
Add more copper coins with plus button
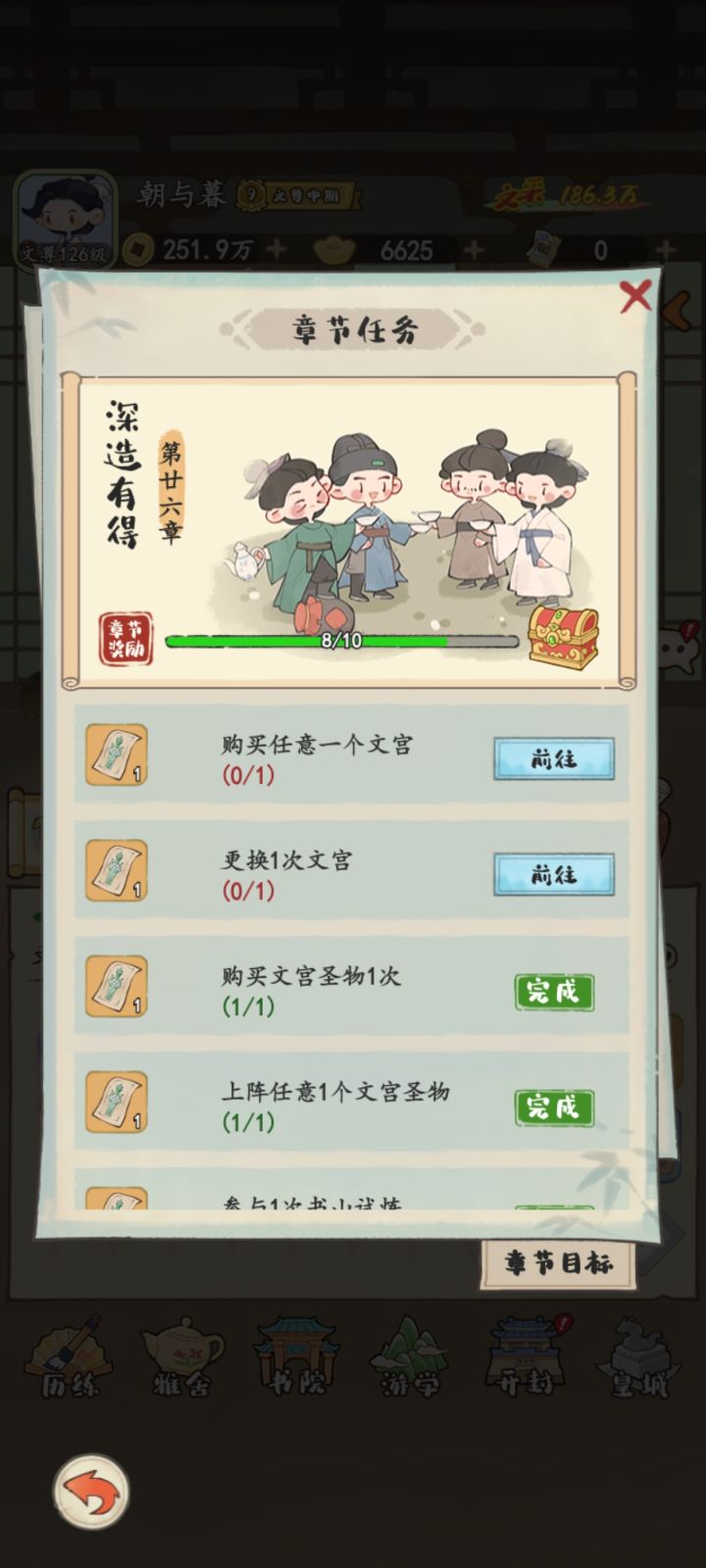277,250
